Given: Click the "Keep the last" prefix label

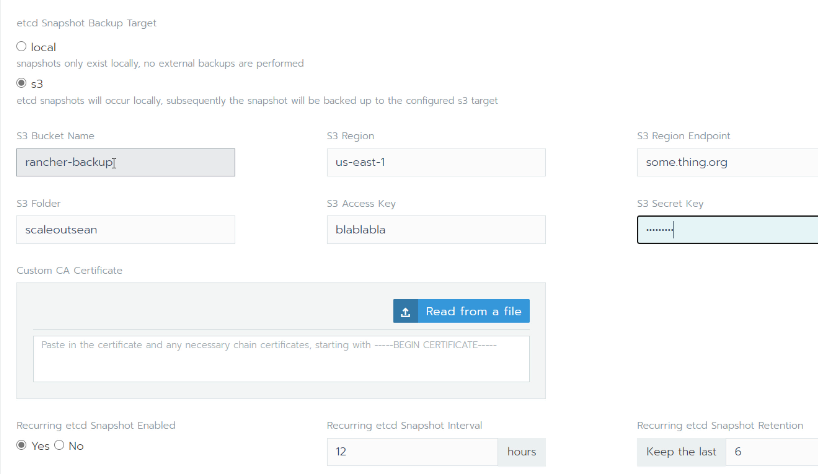Looking at the screenshot, I should (x=681, y=452).
